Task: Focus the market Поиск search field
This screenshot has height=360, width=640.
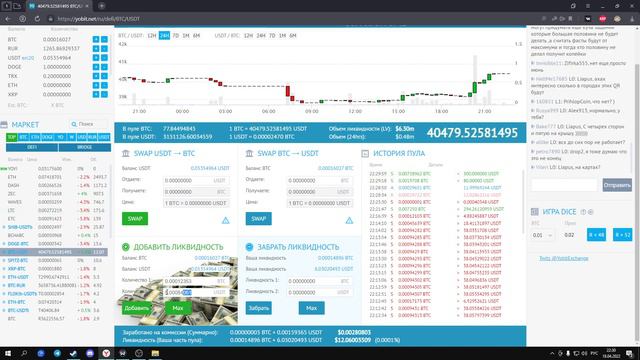Action: (89, 124)
